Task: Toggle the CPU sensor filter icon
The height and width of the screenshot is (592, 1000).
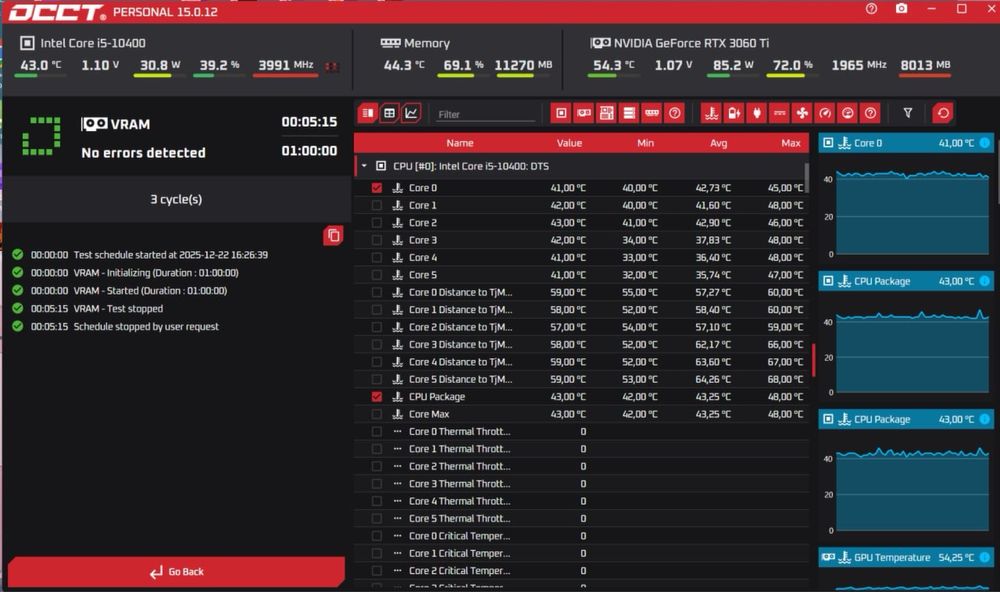Action: (x=561, y=114)
